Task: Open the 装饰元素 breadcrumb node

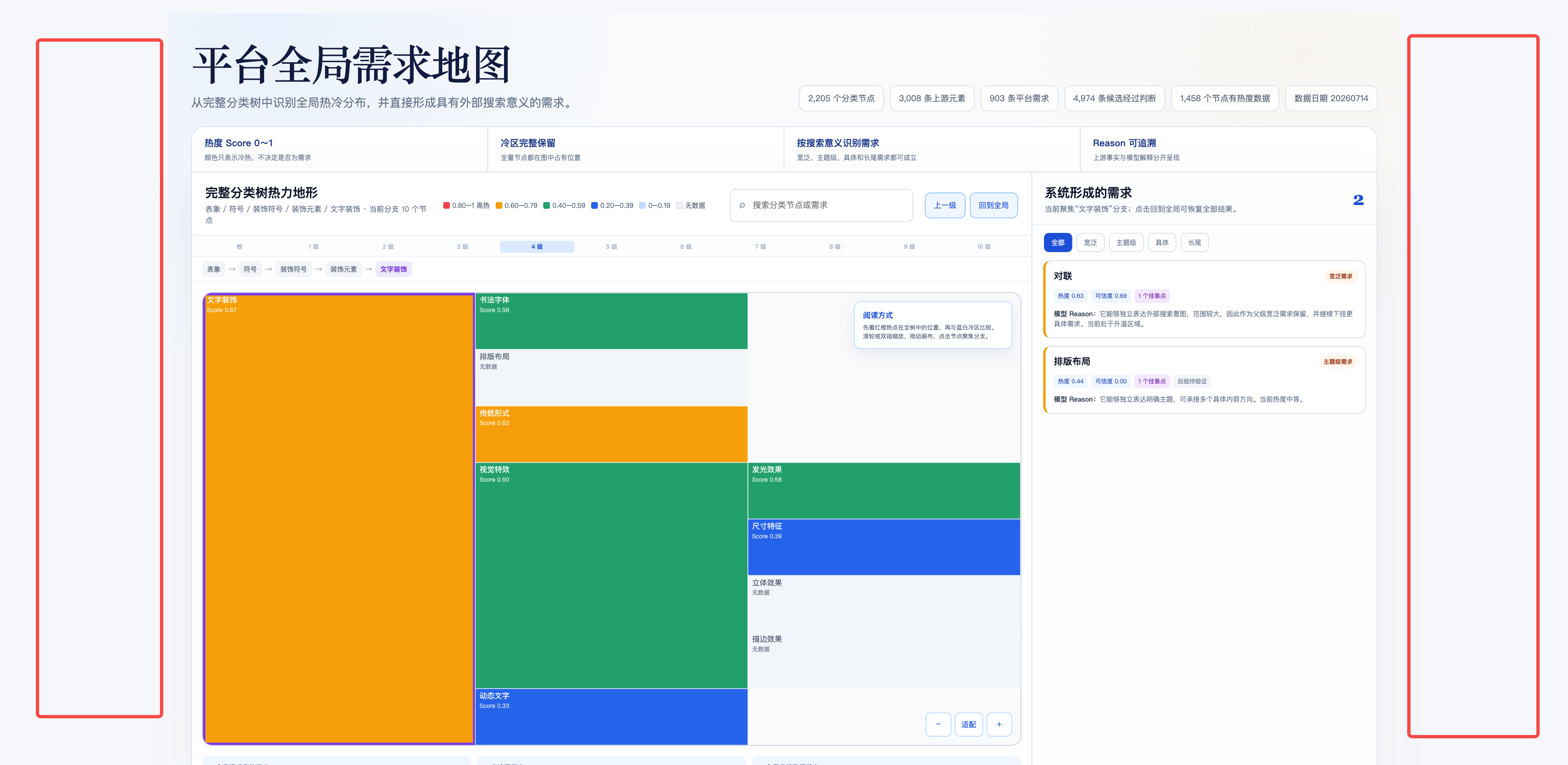Action: coord(343,269)
